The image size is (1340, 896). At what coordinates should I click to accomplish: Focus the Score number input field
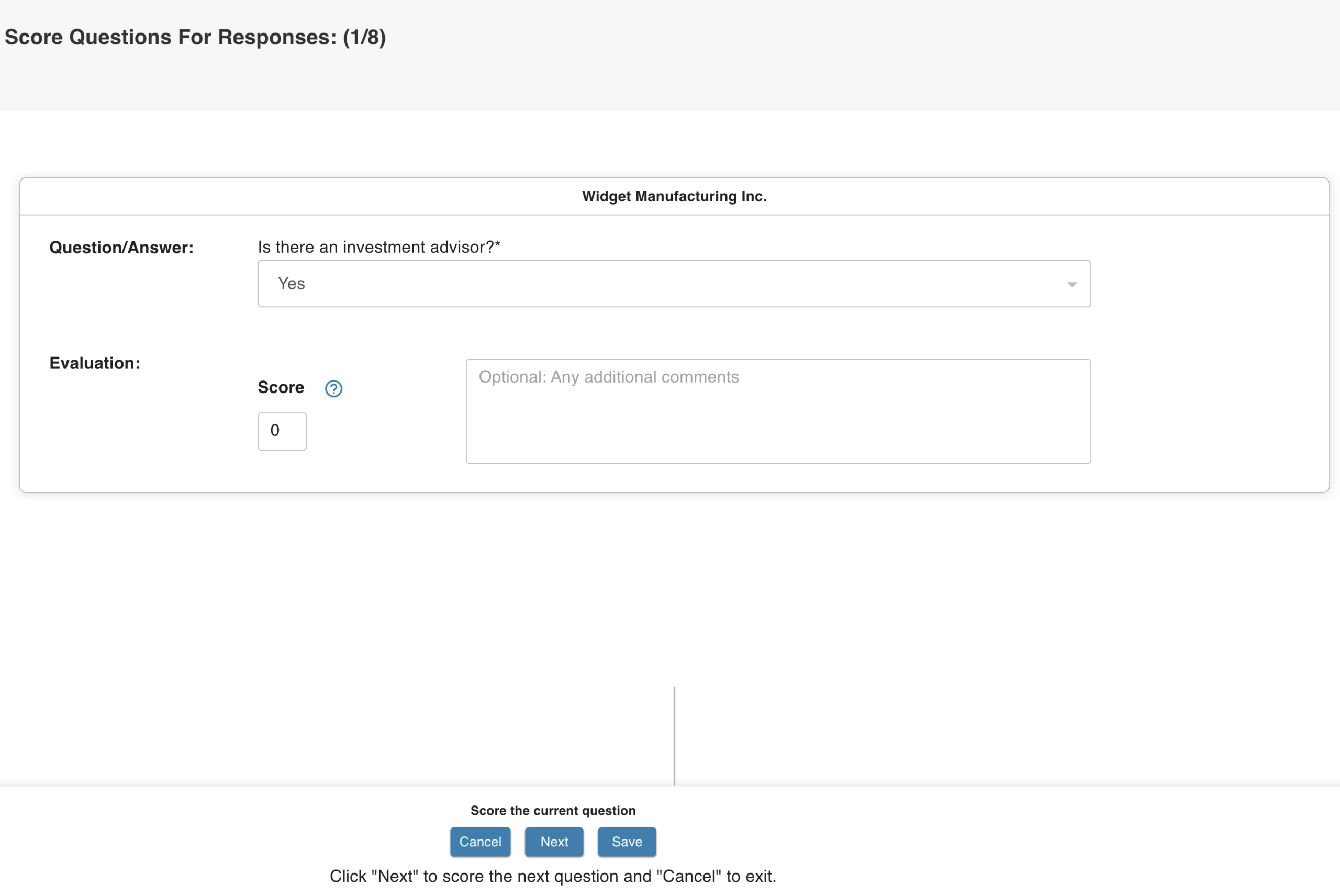pos(282,431)
